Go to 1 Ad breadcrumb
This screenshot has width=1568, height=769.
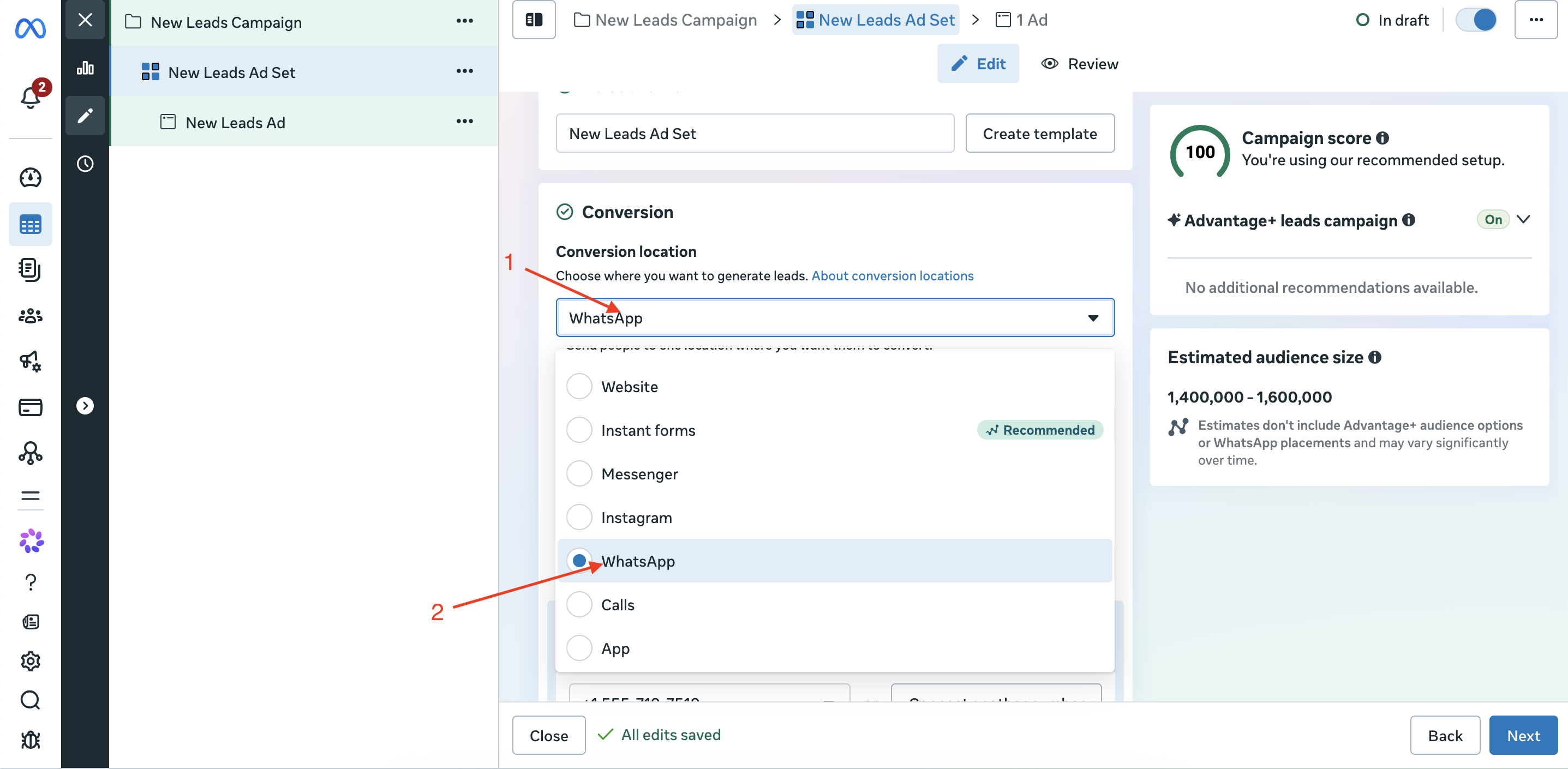click(1021, 20)
